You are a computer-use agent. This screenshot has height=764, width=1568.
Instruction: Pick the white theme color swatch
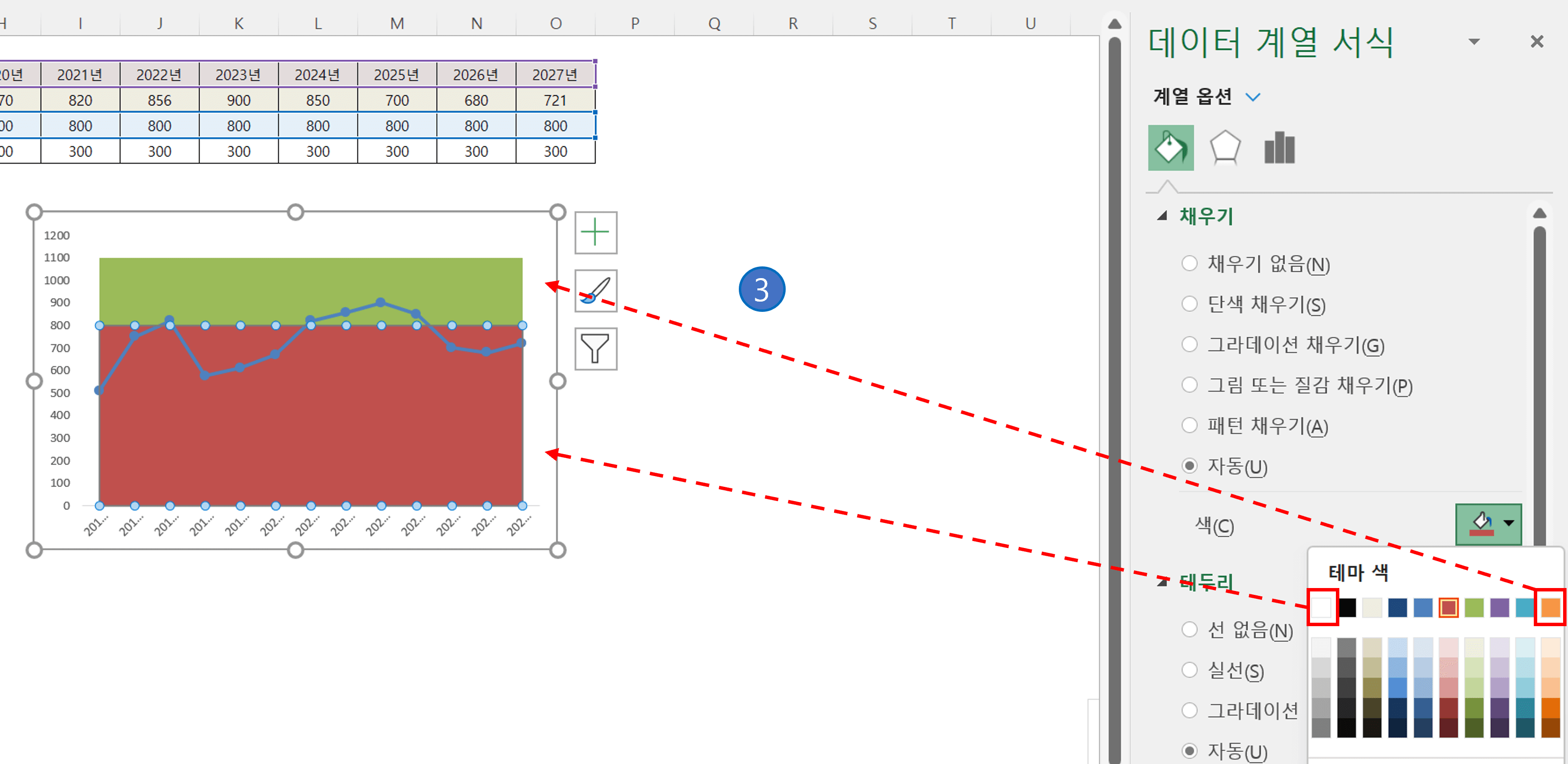click(1322, 607)
